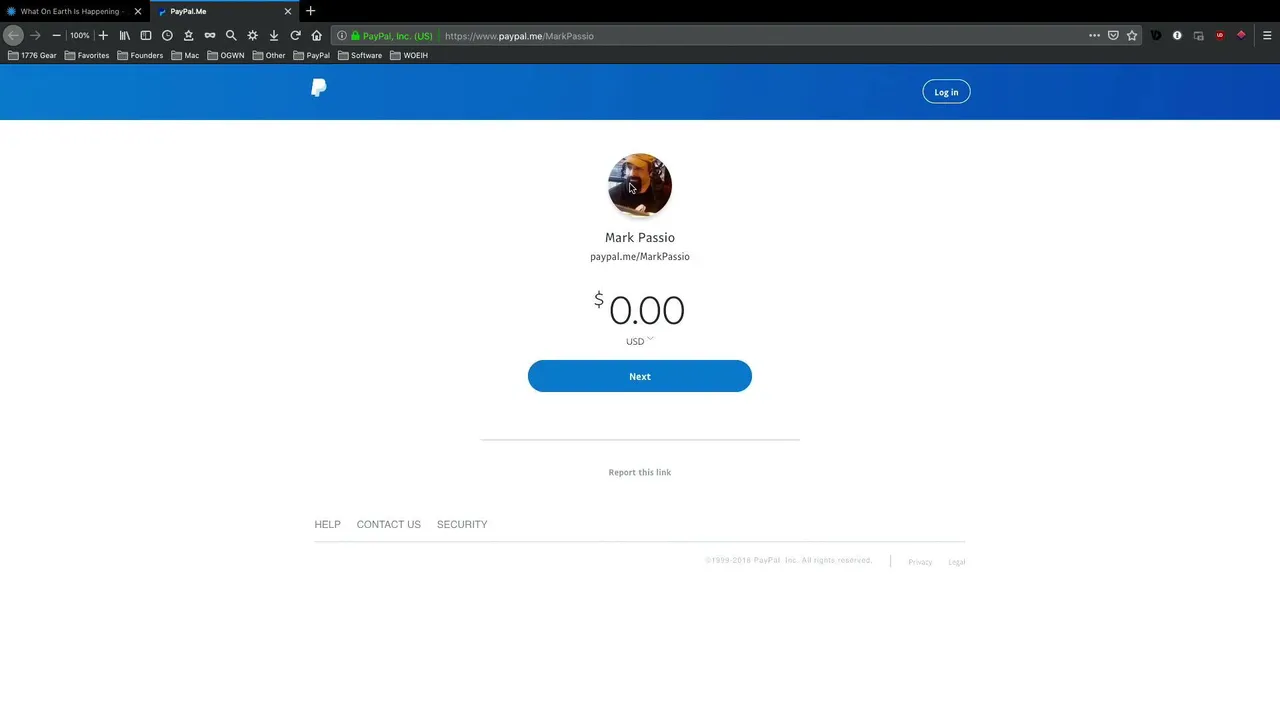Click the white circular info extension icon
This screenshot has height=720, width=1280.
click(1177, 35)
